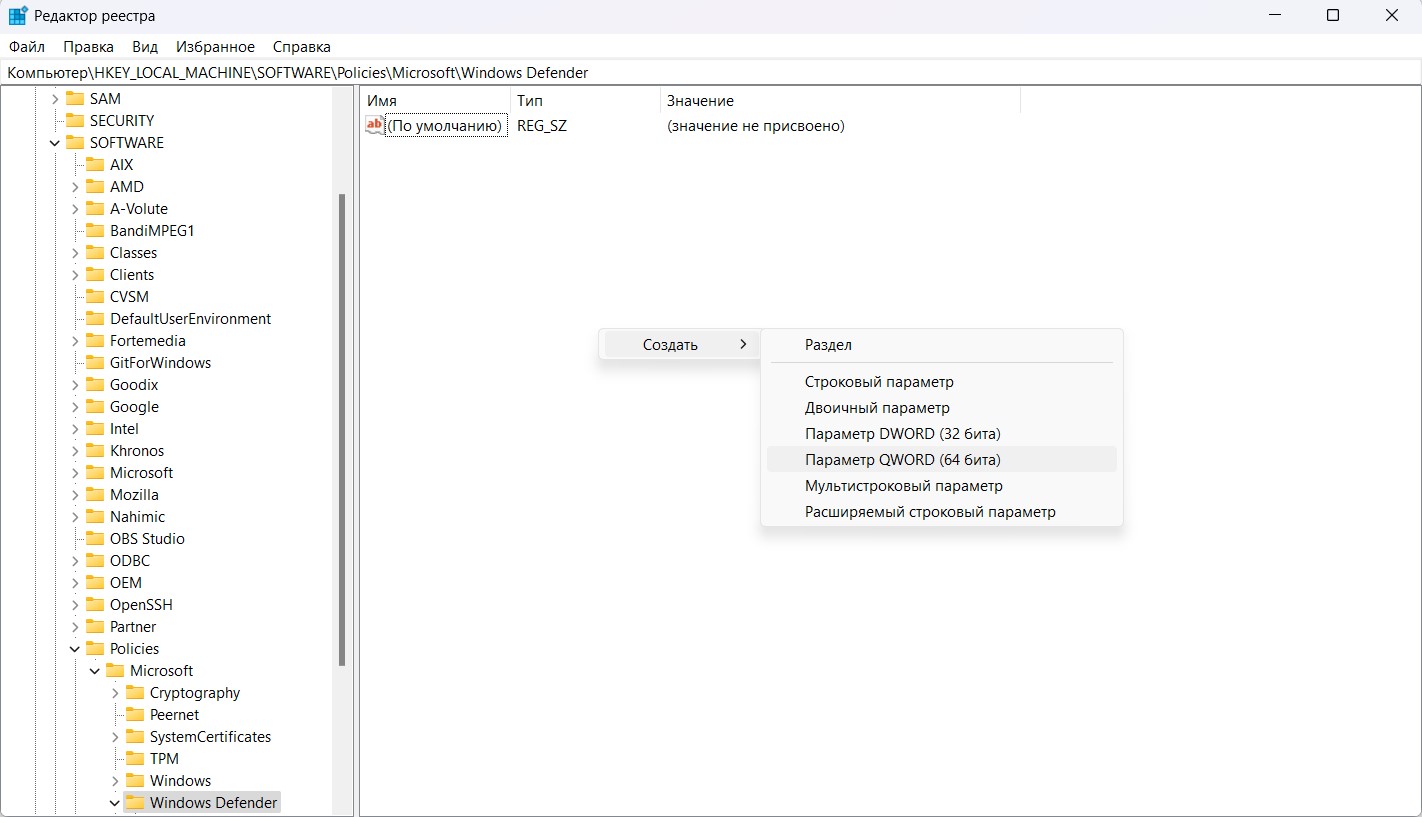Click the DefaultUserEnvironment folder icon
Screen dimensions: 1422x817
click(95, 318)
